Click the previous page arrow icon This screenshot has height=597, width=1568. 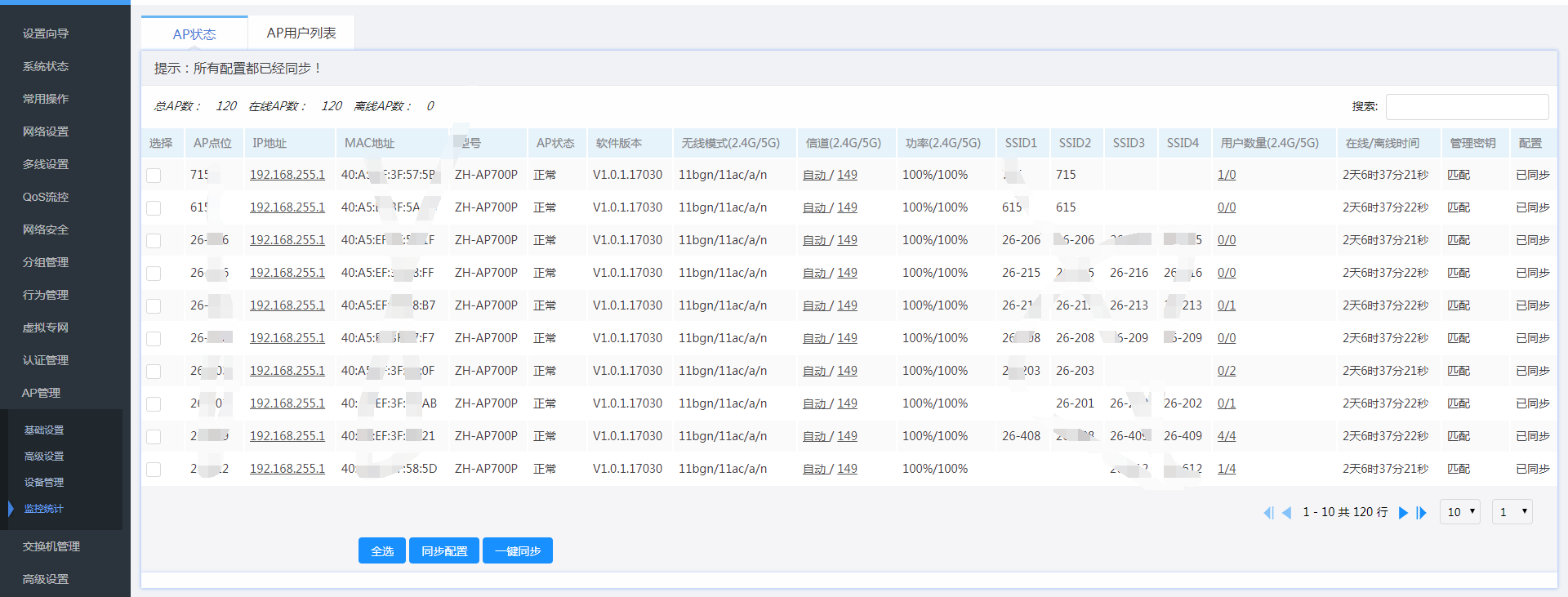click(1286, 513)
